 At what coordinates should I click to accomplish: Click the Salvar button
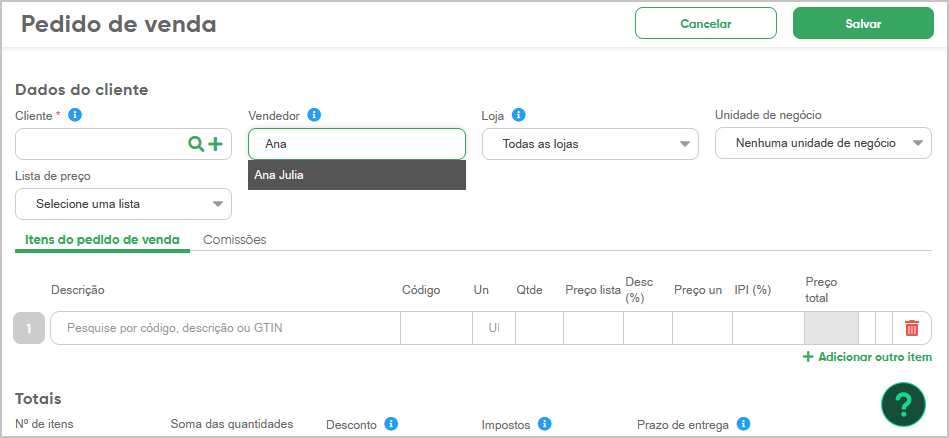tap(863, 24)
